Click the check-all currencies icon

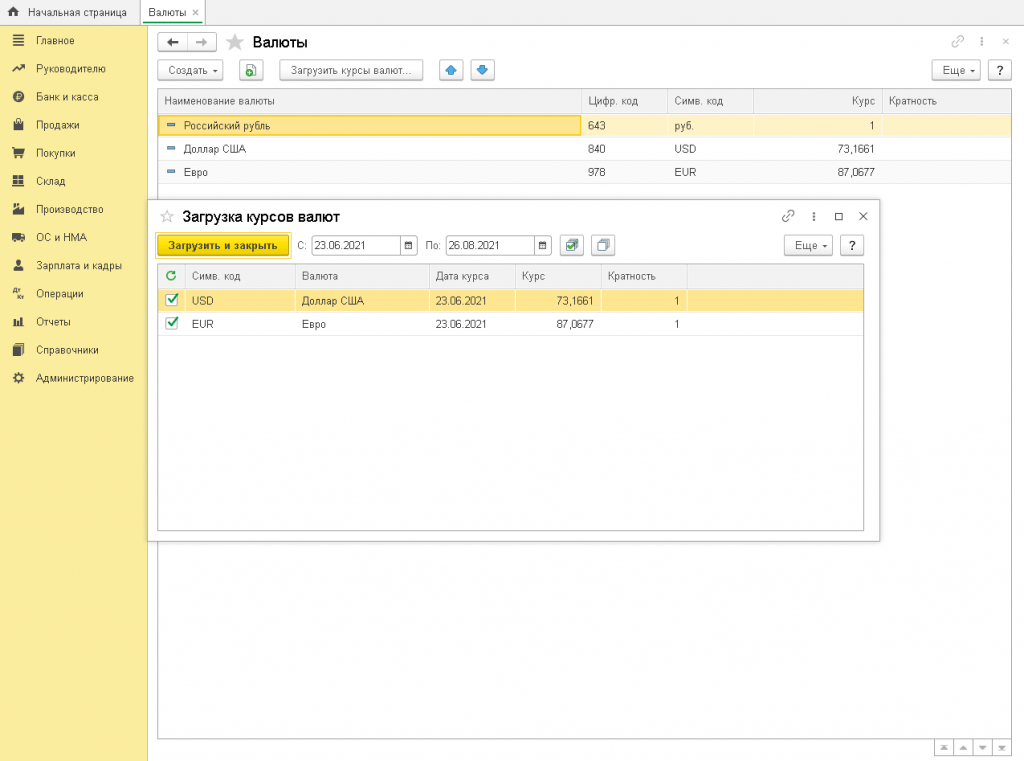coord(572,245)
